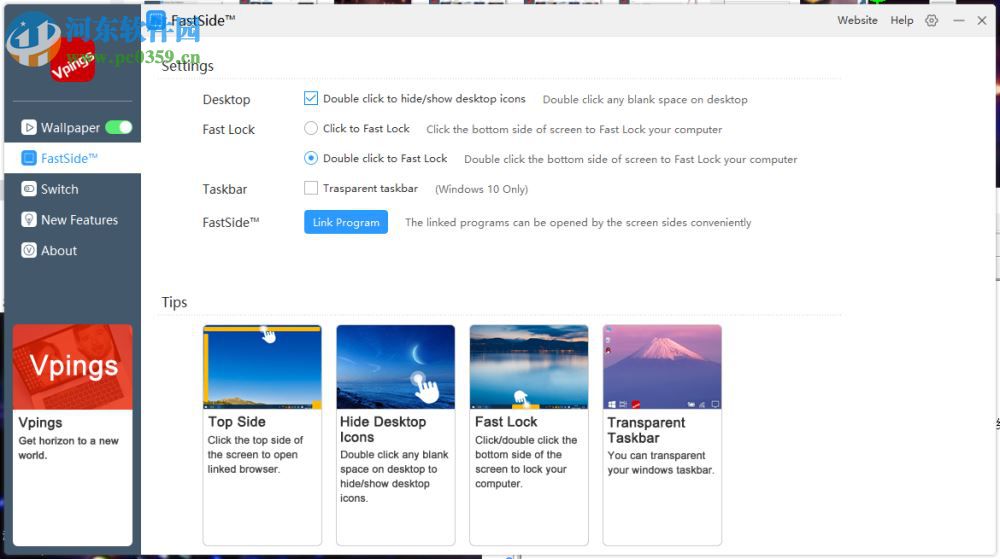Click the 'Transparent Taskbar' tip title
The image size is (1000, 559).
tap(646, 430)
